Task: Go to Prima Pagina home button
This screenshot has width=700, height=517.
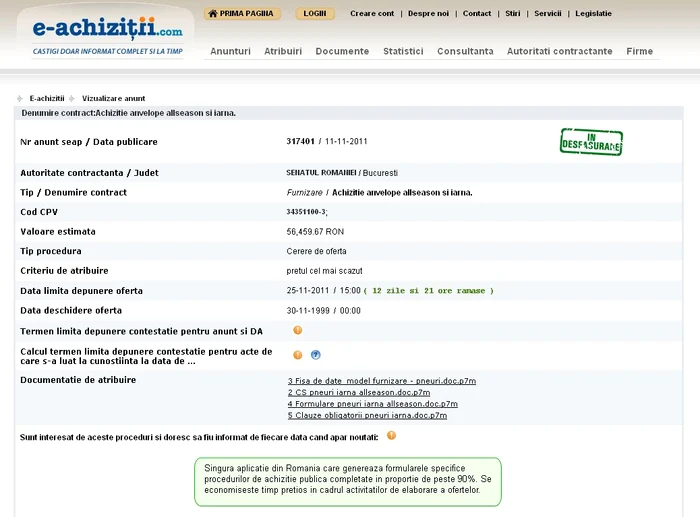Action: (242, 13)
